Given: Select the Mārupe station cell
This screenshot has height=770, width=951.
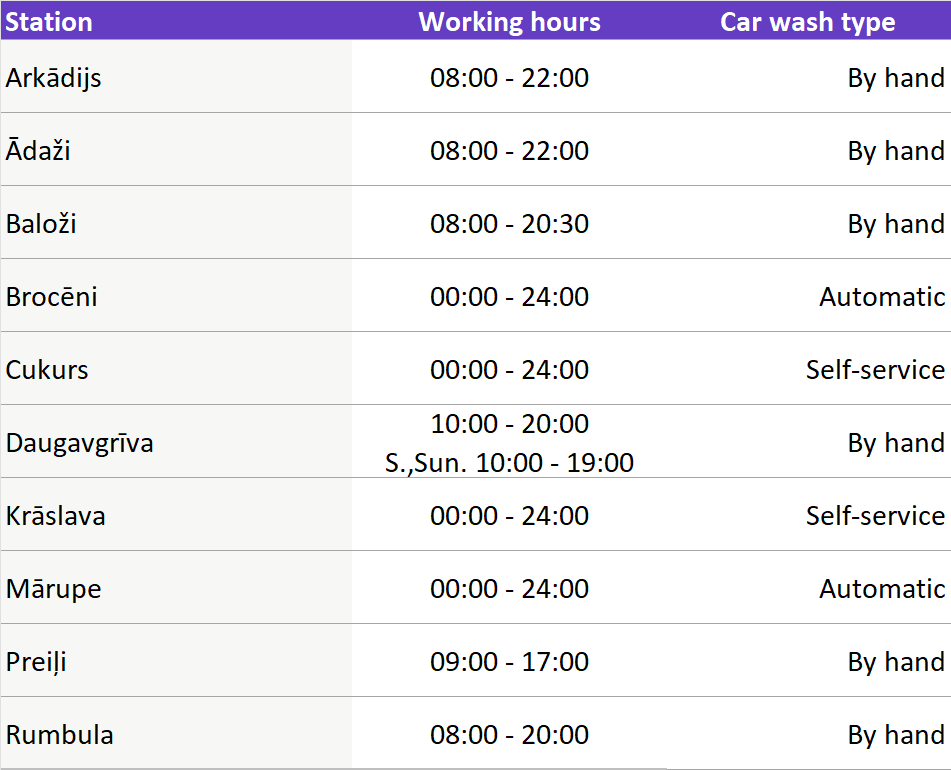Looking at the screenshot, I should coord(54,589).
